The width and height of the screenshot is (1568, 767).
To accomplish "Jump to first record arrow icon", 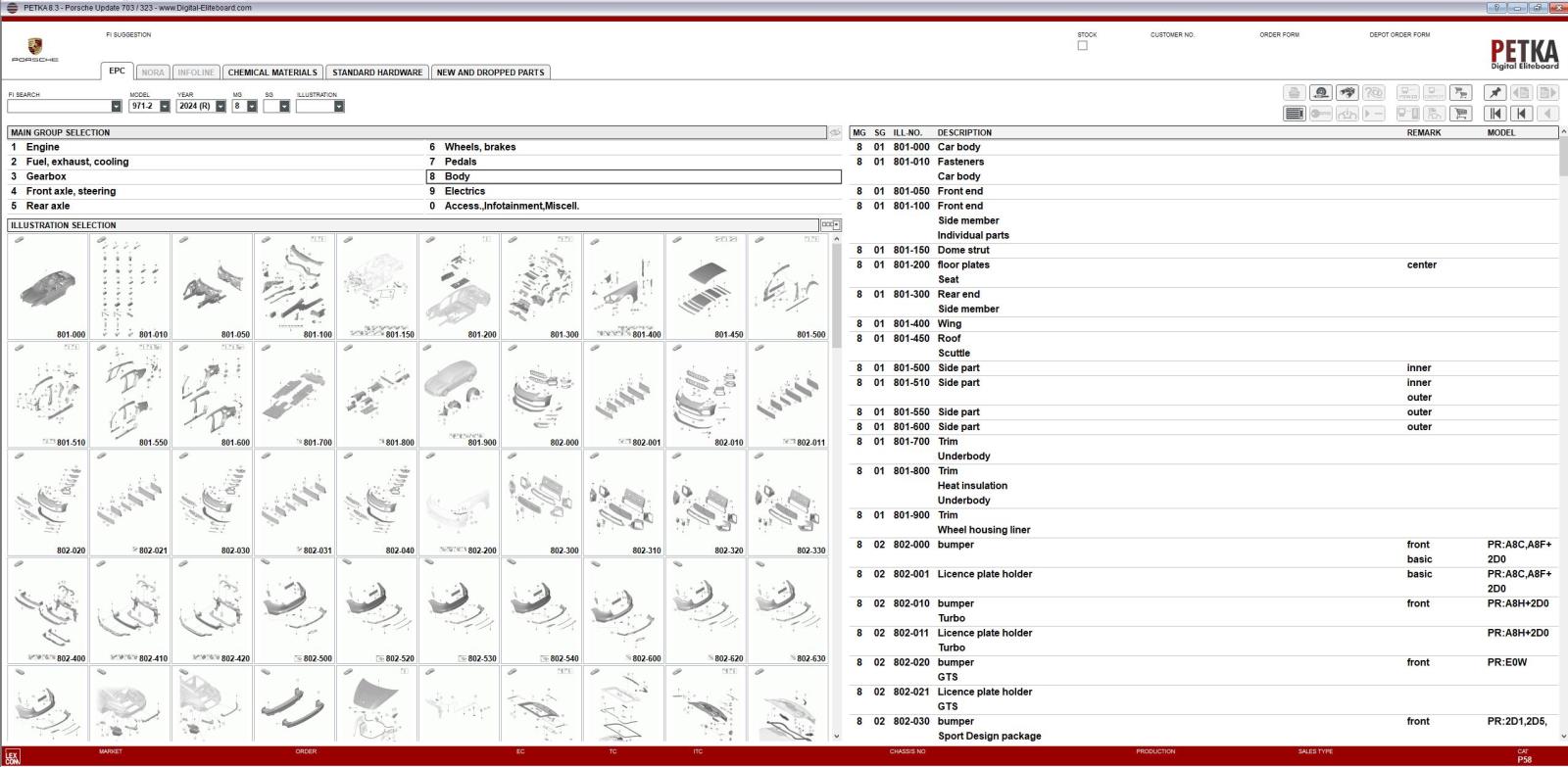I will point(1494,114).
